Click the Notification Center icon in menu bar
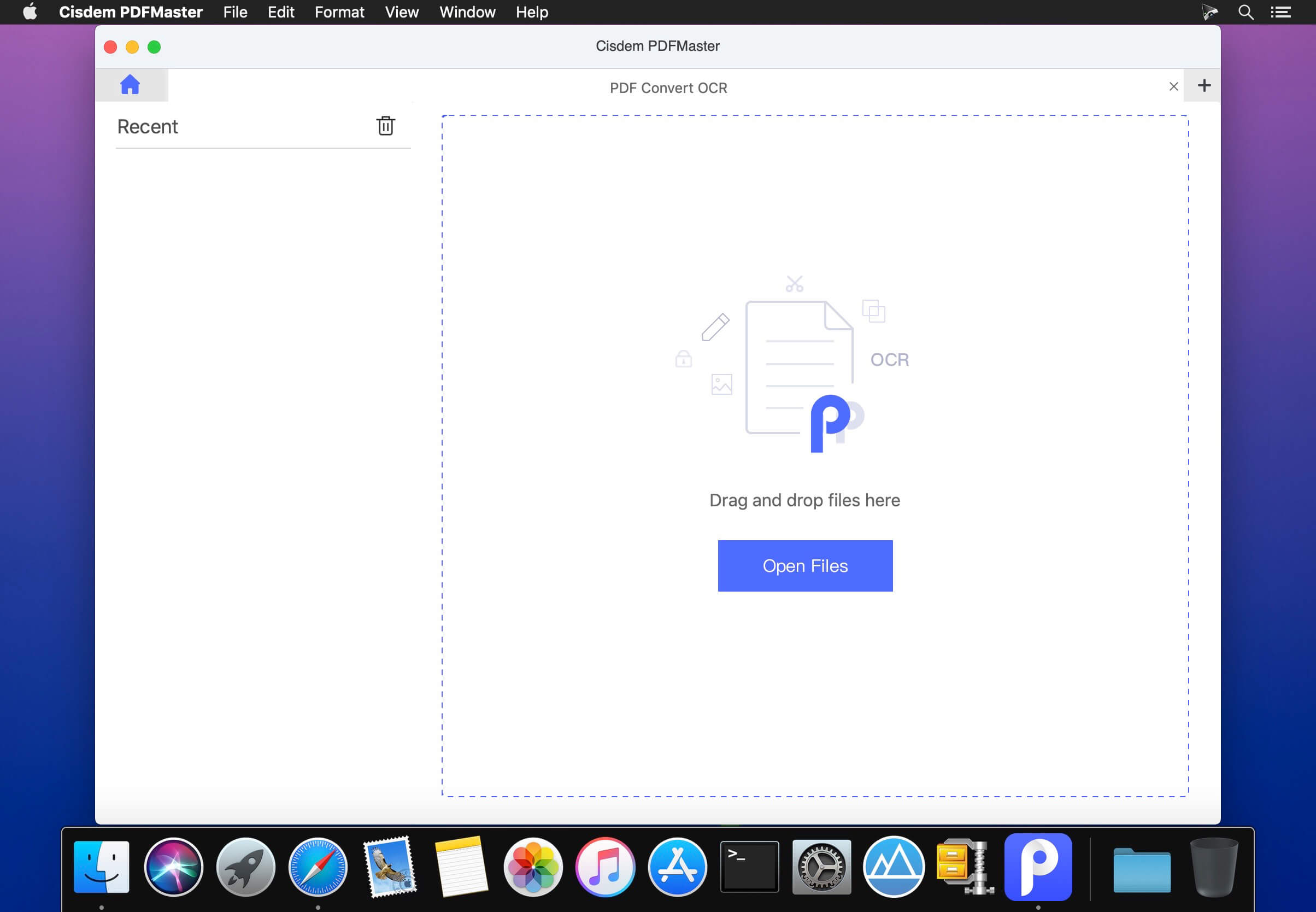 (x=1281, y=11)
